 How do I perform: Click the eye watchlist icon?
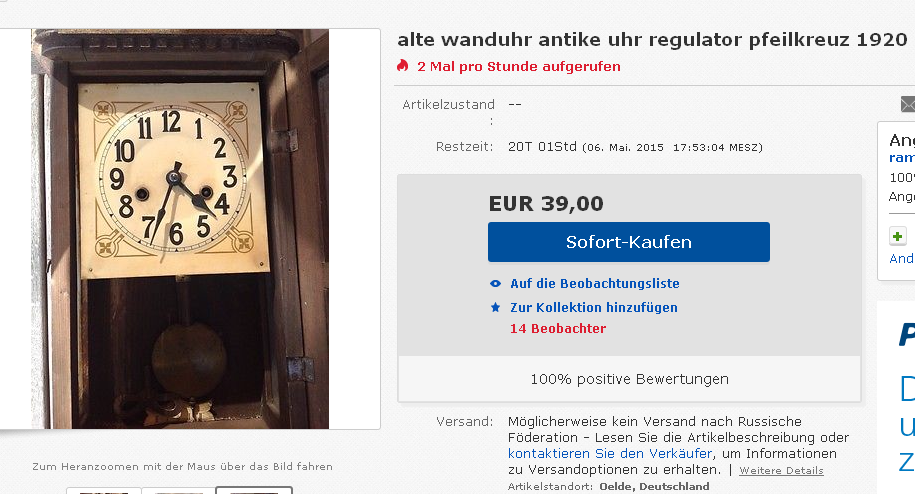495,283
